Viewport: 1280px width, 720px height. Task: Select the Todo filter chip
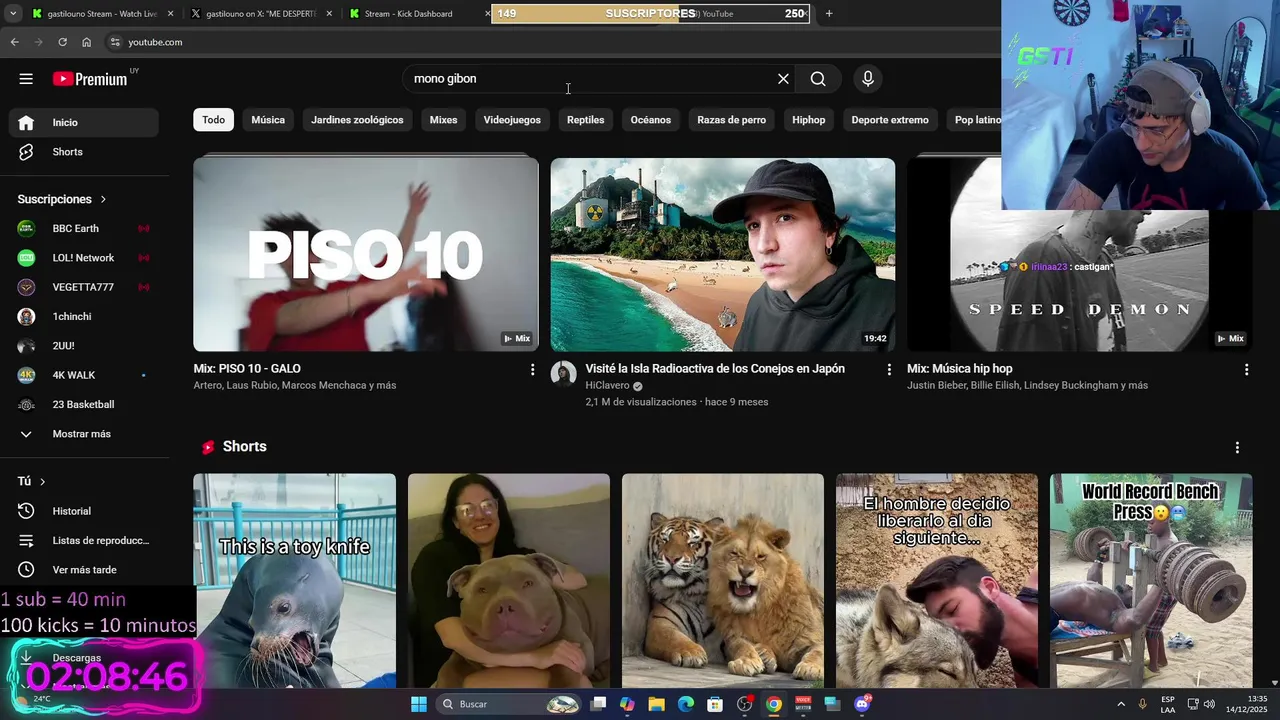tap(214, 120)
